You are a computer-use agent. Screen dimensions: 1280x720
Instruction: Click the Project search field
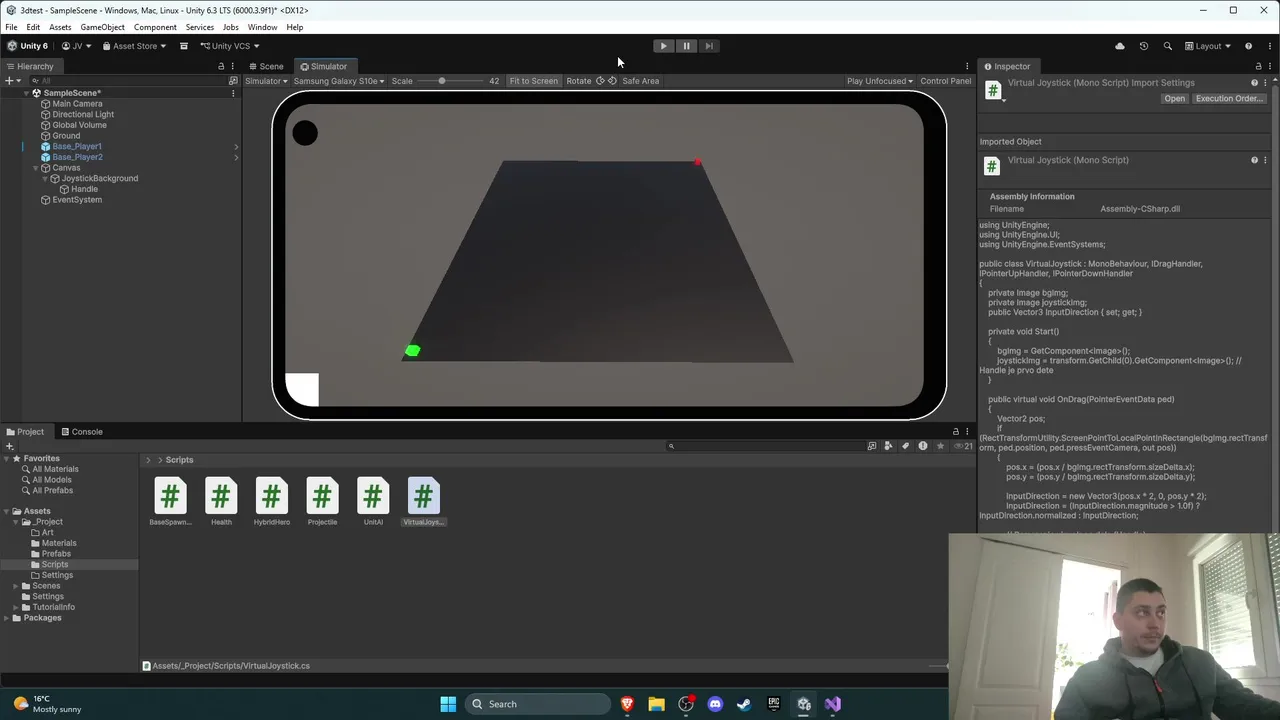[764, 446]
